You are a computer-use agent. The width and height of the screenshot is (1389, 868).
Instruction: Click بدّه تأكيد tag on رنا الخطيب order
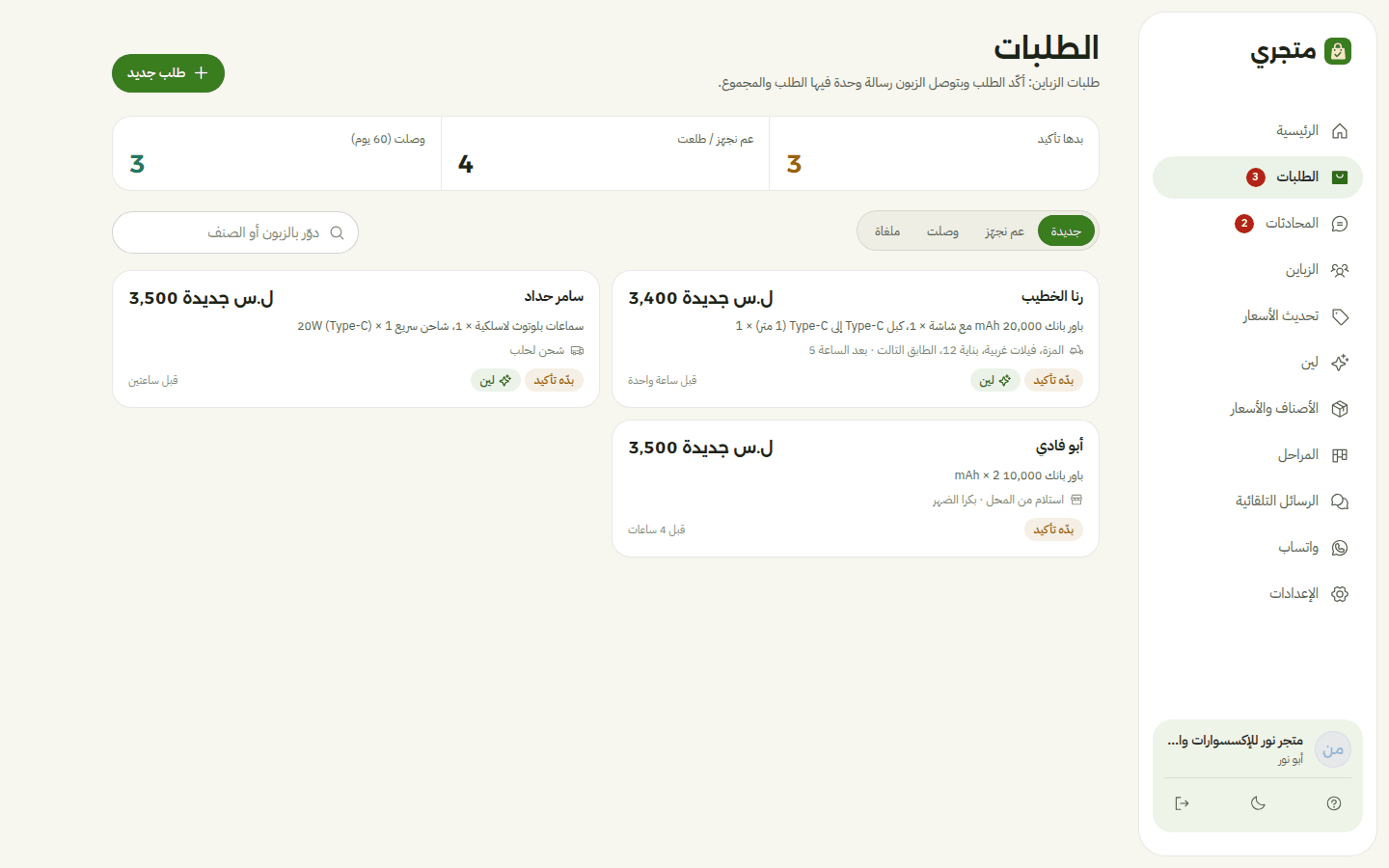pos(1053,380)
